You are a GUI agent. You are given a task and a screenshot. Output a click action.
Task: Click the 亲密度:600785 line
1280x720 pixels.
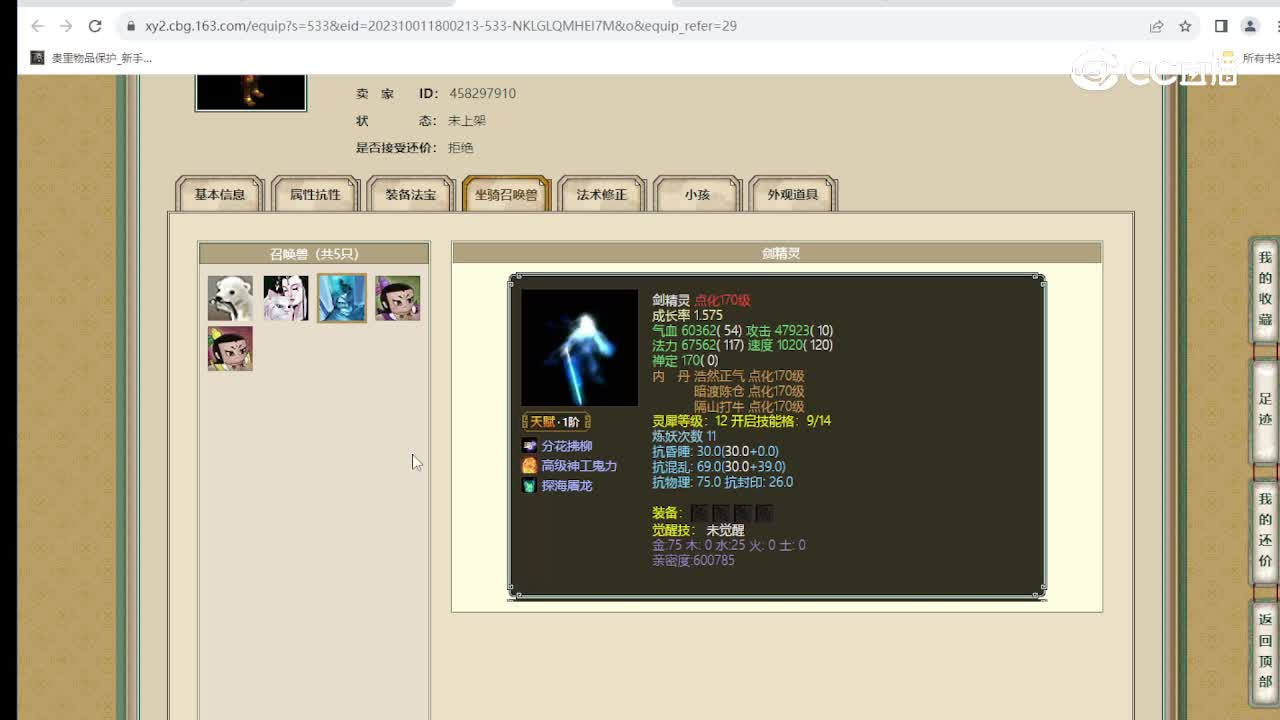(694, 560)
